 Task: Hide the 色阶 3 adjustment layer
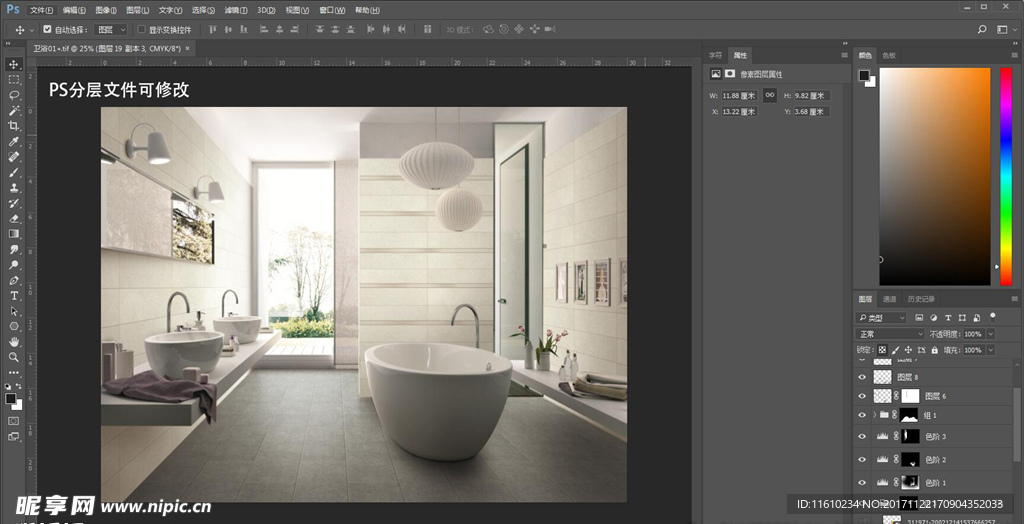click(862, 437)
